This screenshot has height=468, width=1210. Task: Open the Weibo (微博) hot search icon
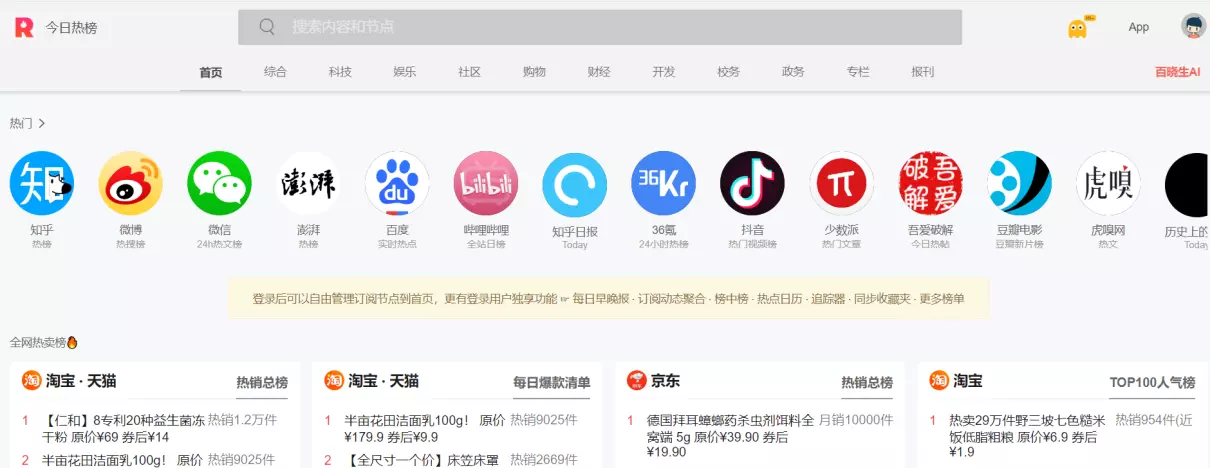point(130,184)
